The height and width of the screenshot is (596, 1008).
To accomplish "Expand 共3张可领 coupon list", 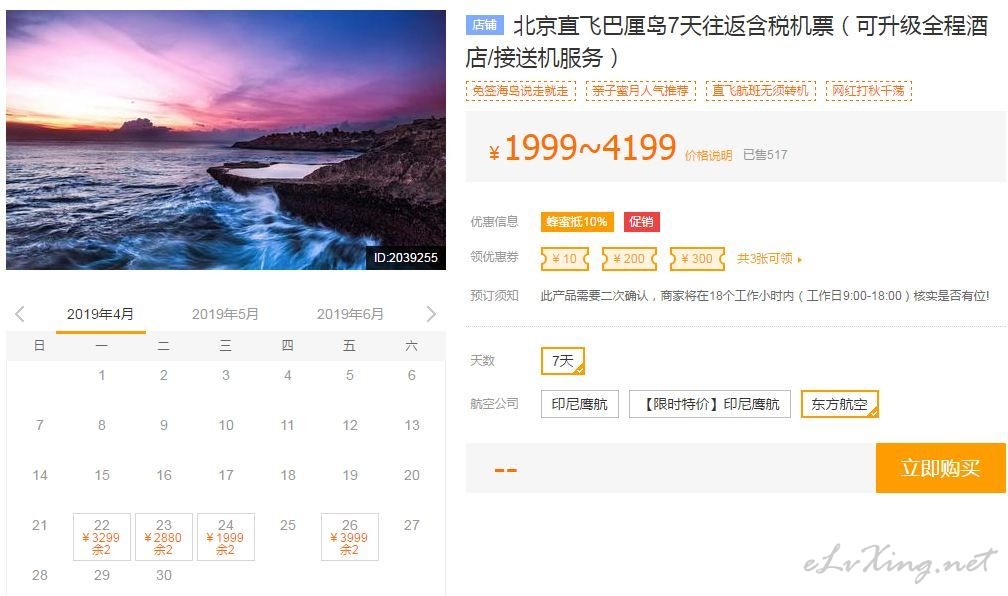I will [769, 258].
